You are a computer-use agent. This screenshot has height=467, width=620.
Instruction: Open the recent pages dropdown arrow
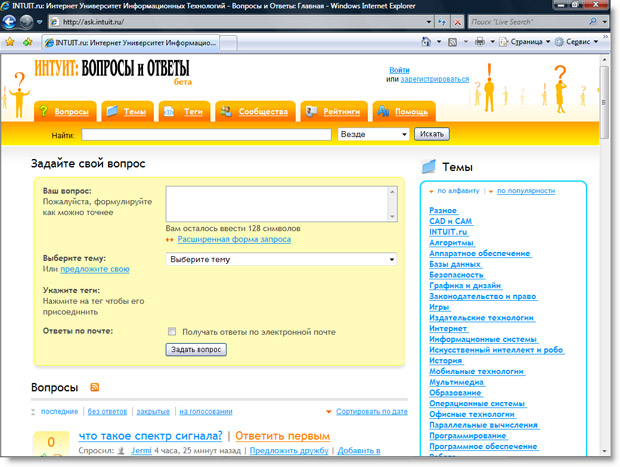click(40, 22)
